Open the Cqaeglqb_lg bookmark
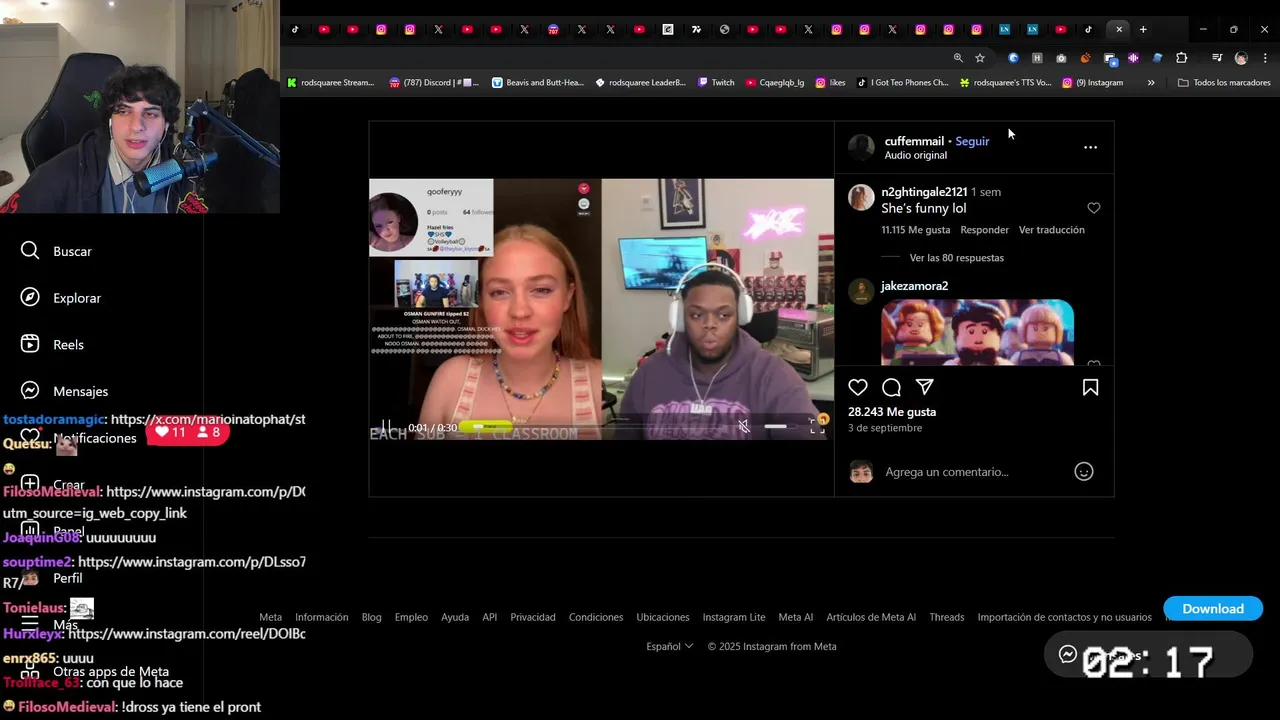 pyautogui.click(x=775, y=83)
